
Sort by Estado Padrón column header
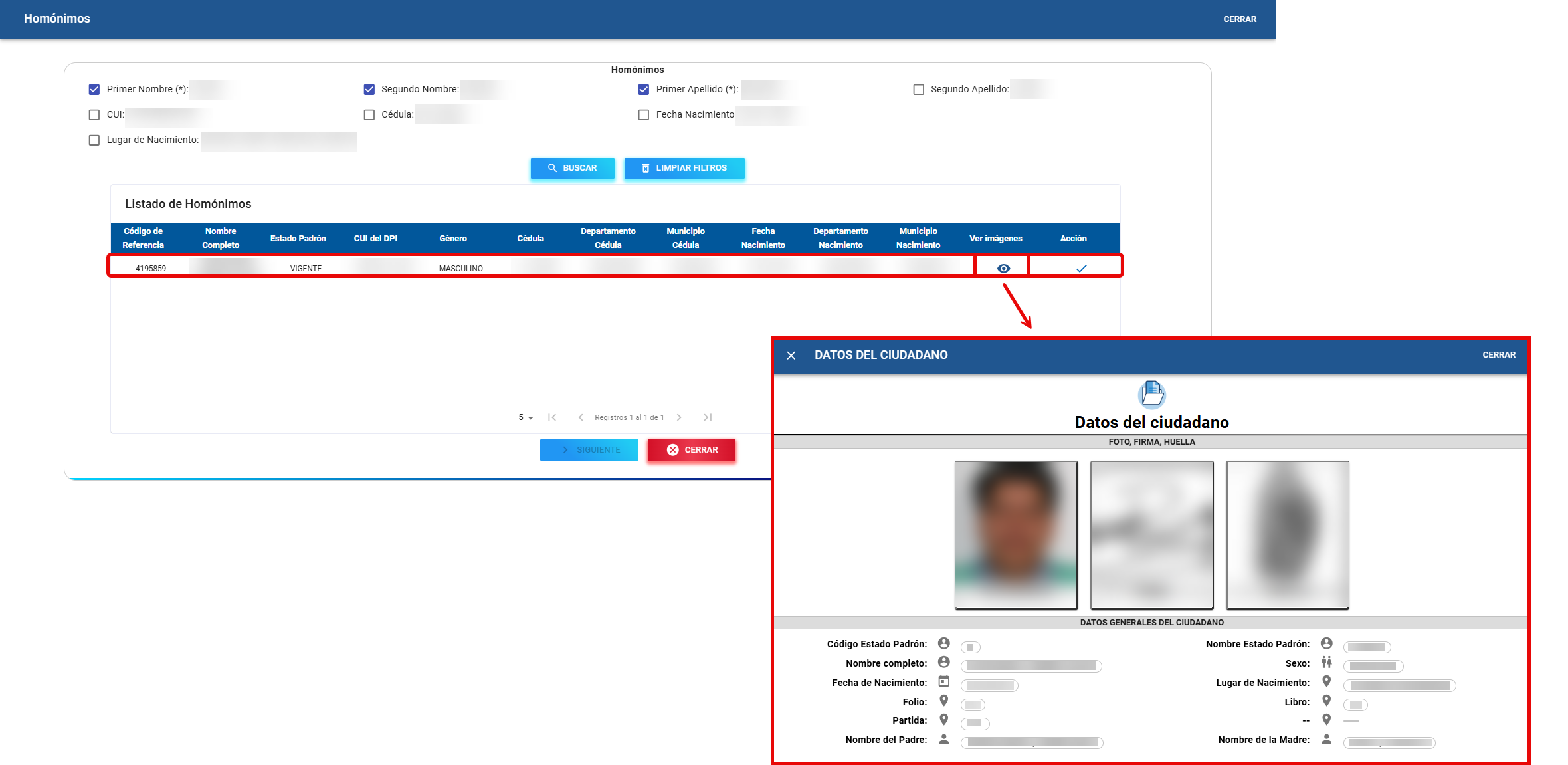click(x=298, y=238)
